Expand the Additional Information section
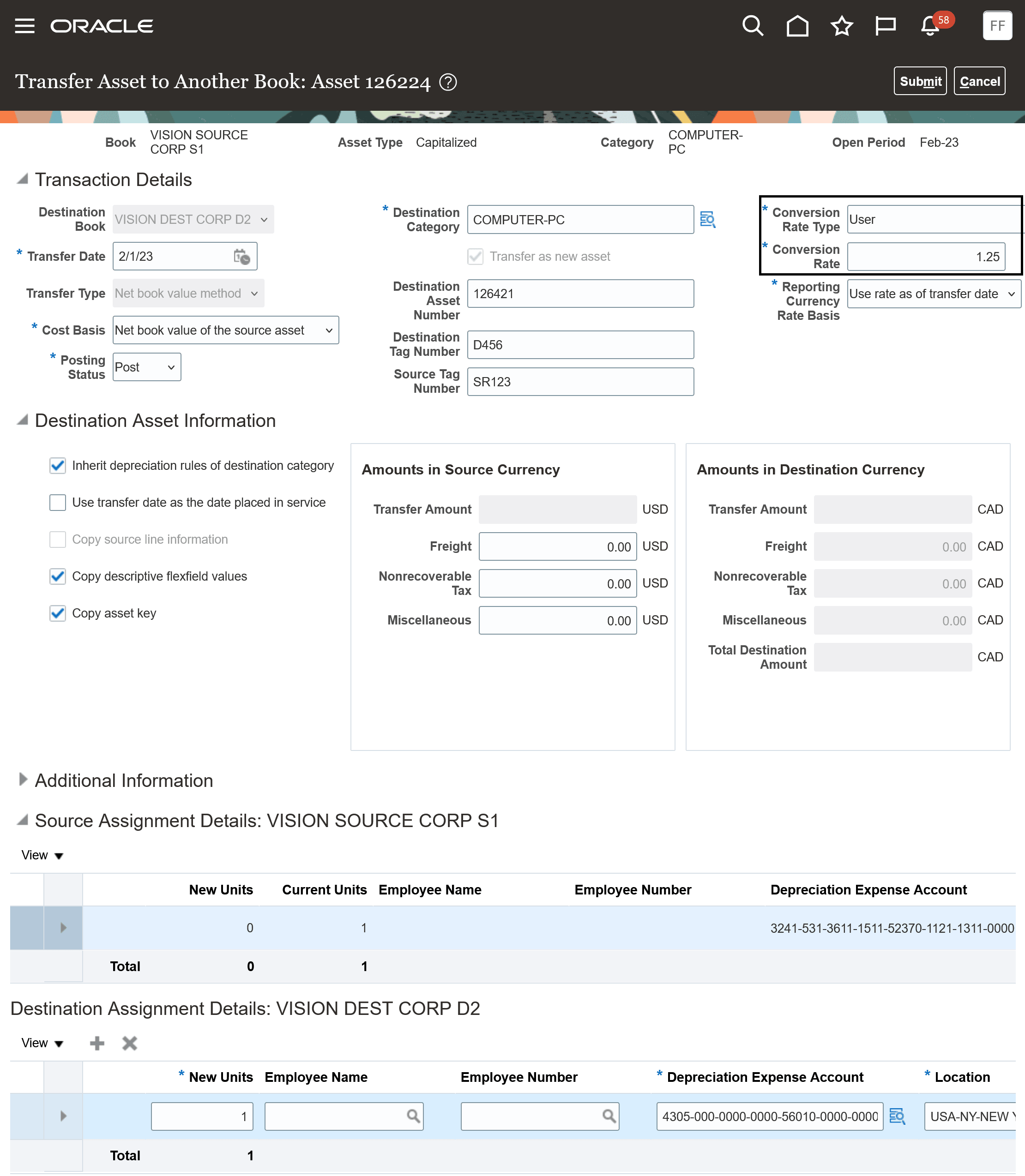This screenshot has height=1176, width=1025. click(23, 780)
